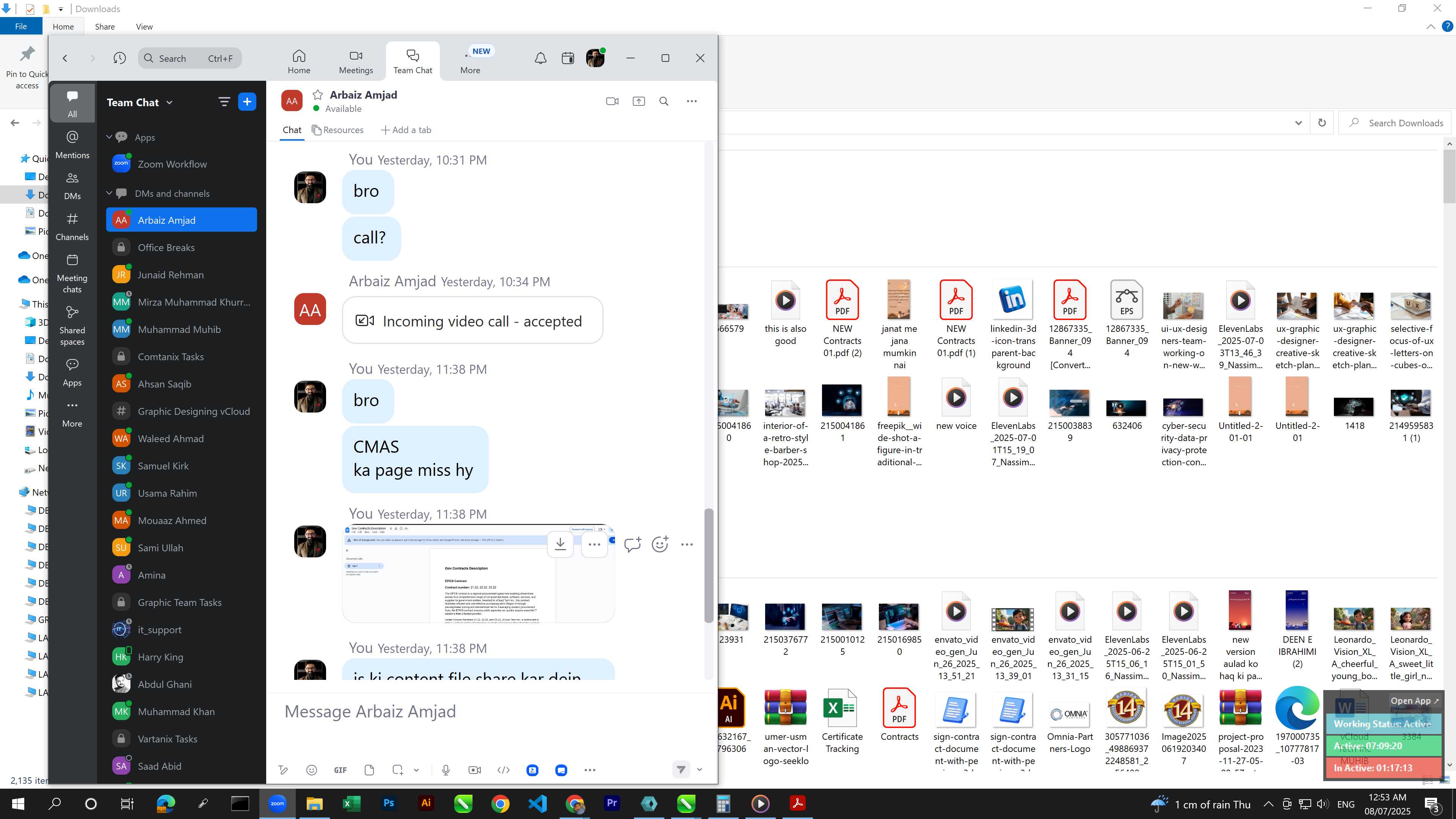
Task: Open send options dropdown arrow
Action: [699, 769]
